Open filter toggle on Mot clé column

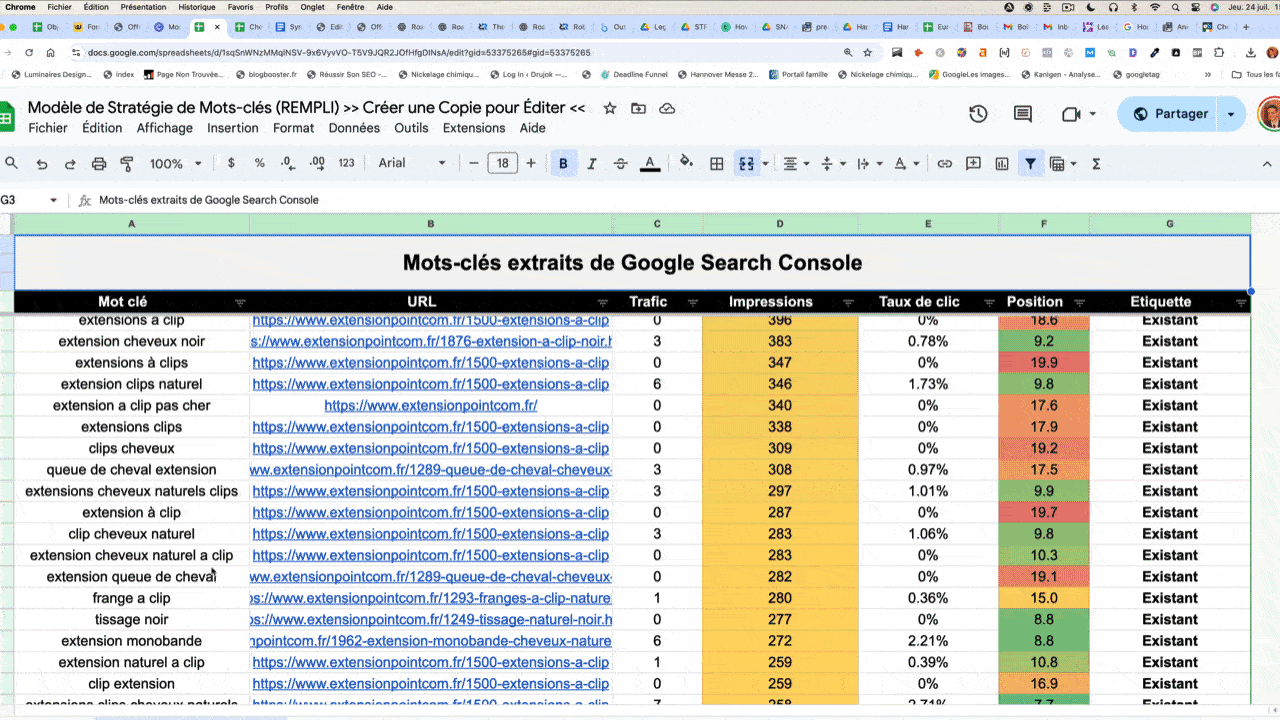[x=240, y=302]
